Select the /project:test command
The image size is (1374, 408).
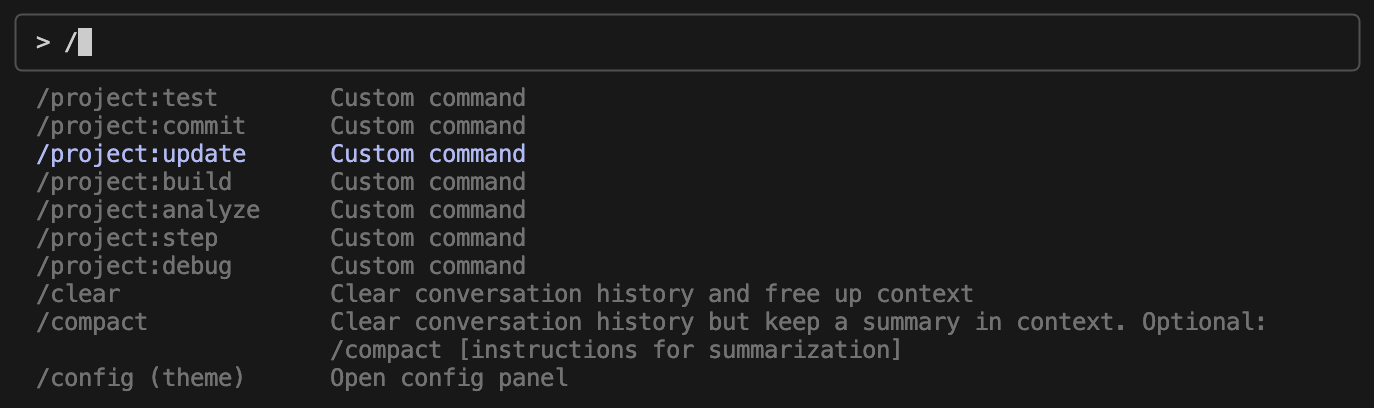click(x=127, y=98)
